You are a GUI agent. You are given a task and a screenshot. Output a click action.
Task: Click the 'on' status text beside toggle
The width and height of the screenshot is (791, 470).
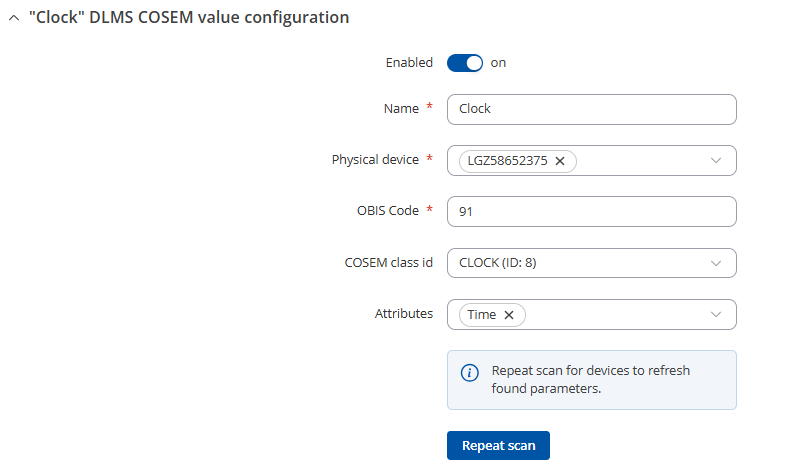tap(498, 63)
